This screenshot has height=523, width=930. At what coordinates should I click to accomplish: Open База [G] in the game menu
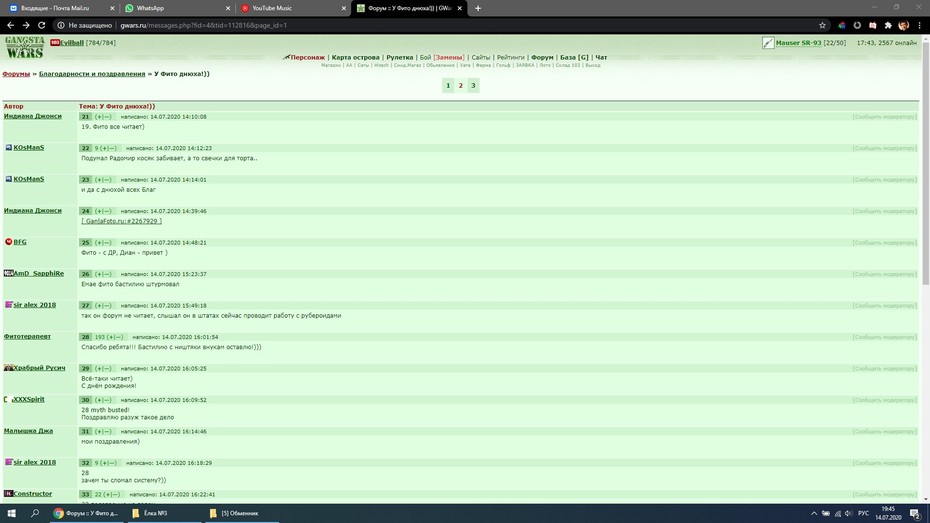pos(574,58)
